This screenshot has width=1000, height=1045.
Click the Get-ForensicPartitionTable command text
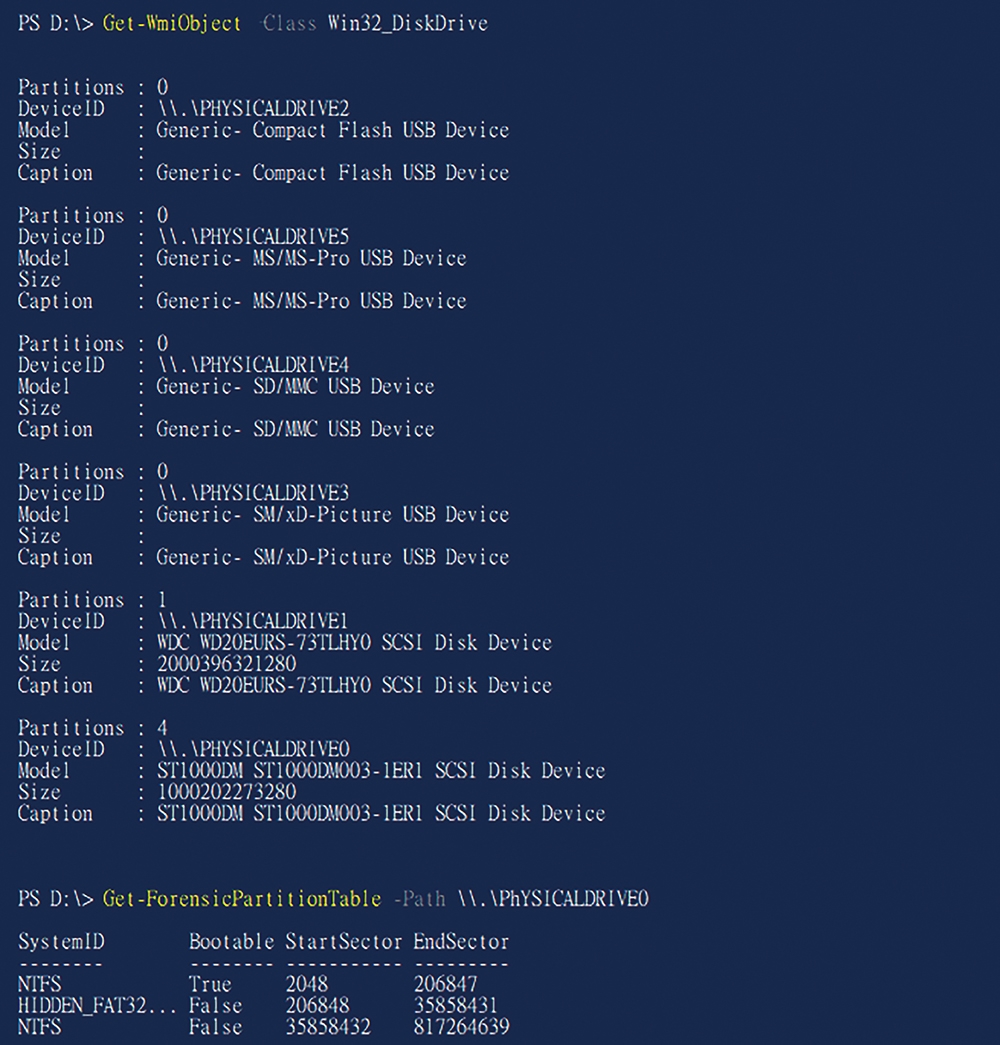pyautogui.click(x=241, y=898)
